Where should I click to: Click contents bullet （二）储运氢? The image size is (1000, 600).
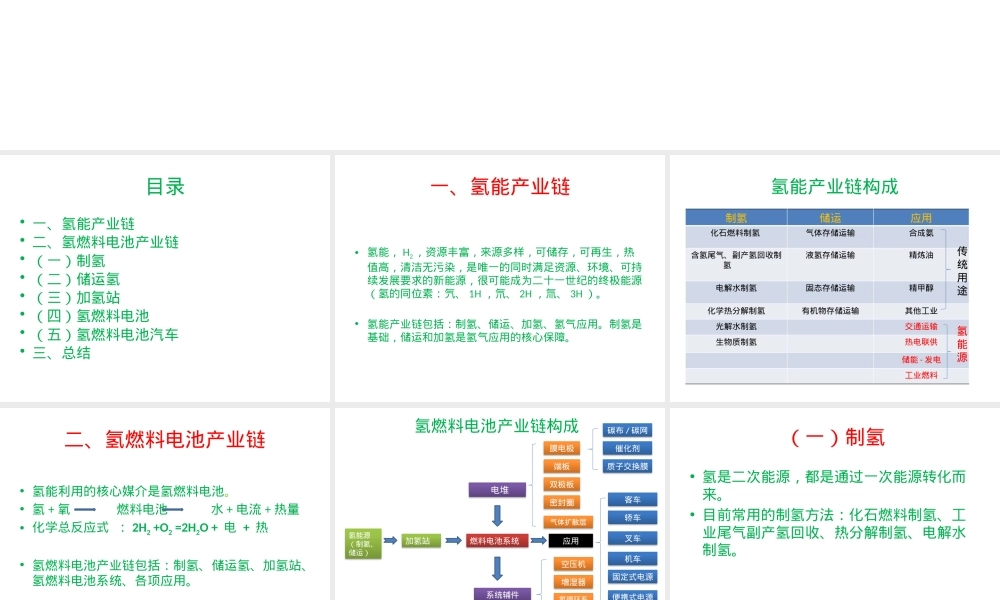pyautogui.click(x=76, y=279)
